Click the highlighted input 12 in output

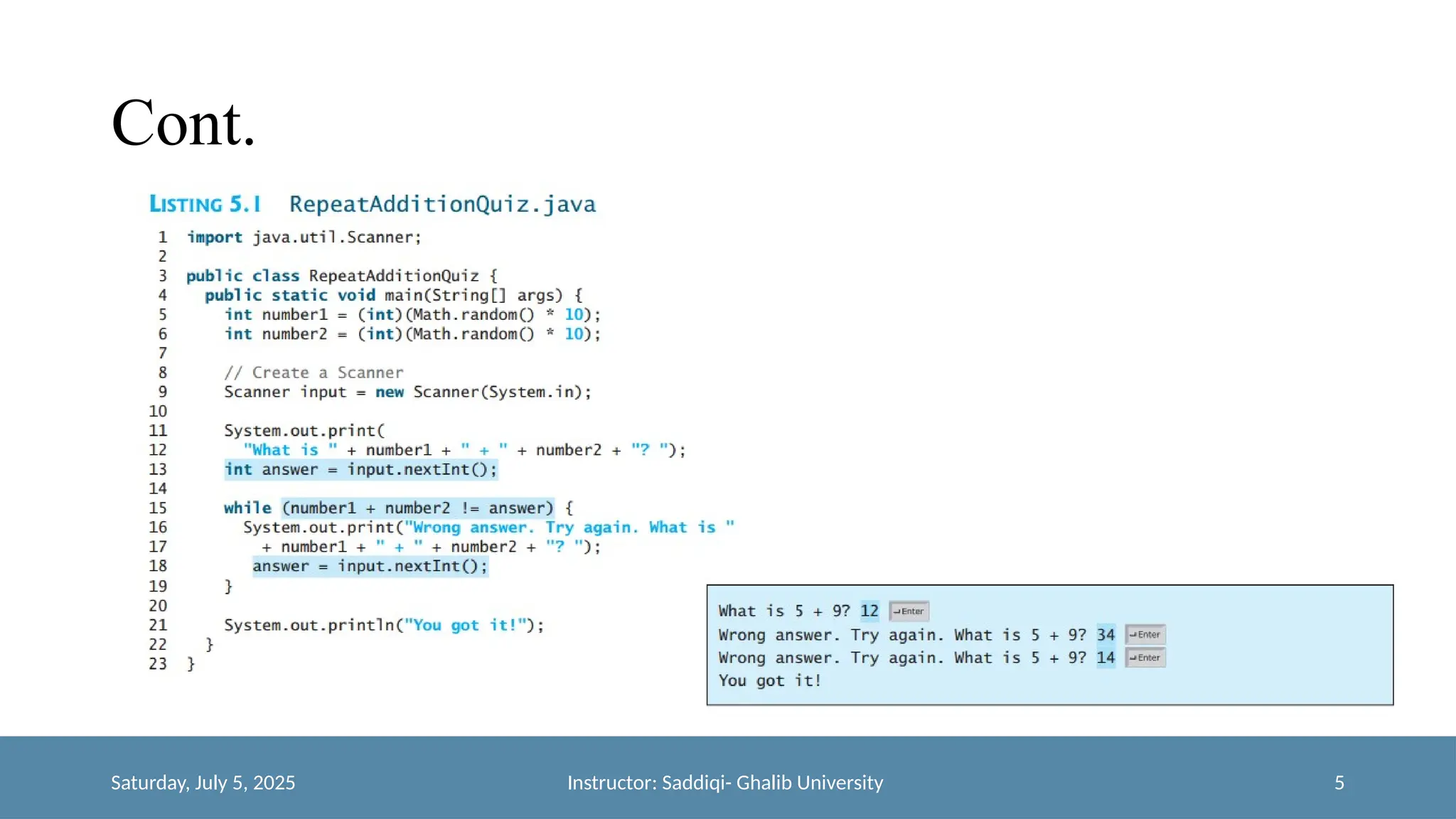869,611
